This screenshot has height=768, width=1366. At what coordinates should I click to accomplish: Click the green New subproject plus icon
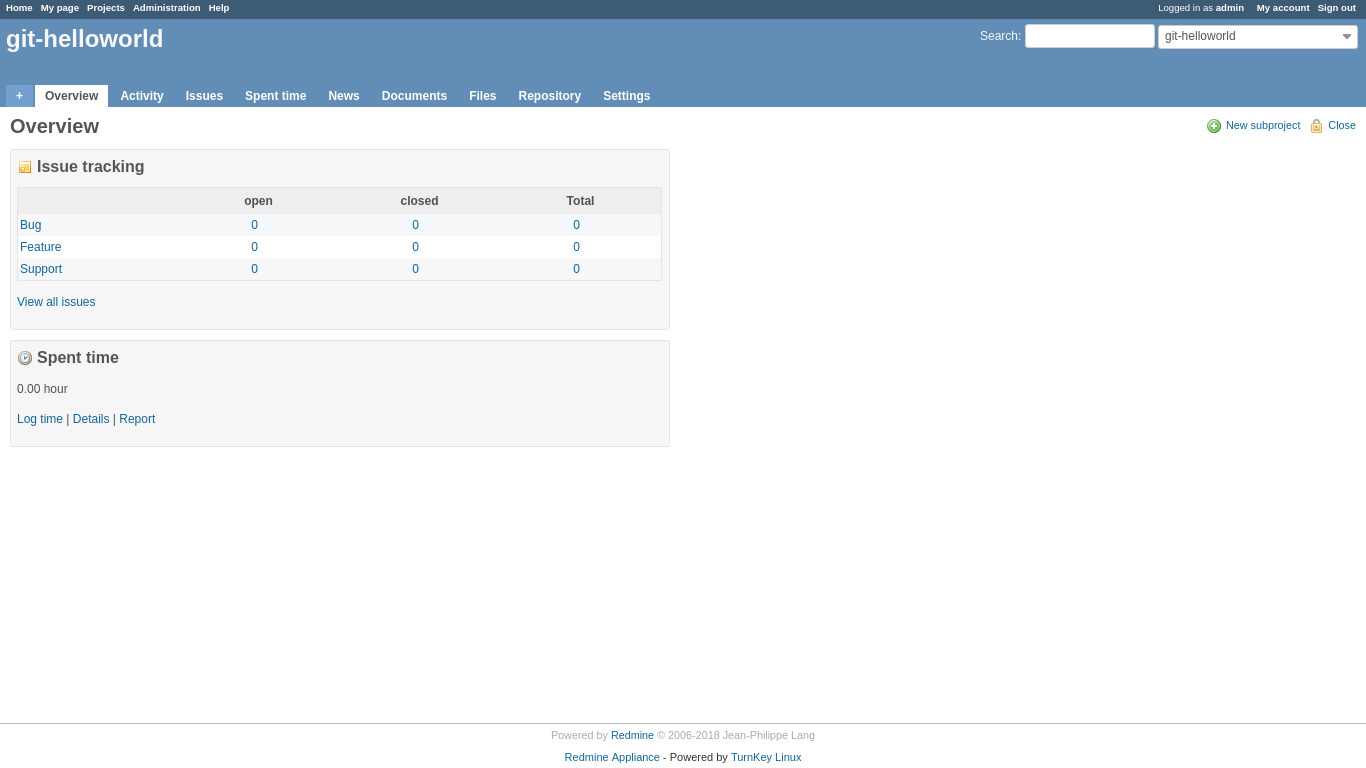click(x=1214, y=126)
